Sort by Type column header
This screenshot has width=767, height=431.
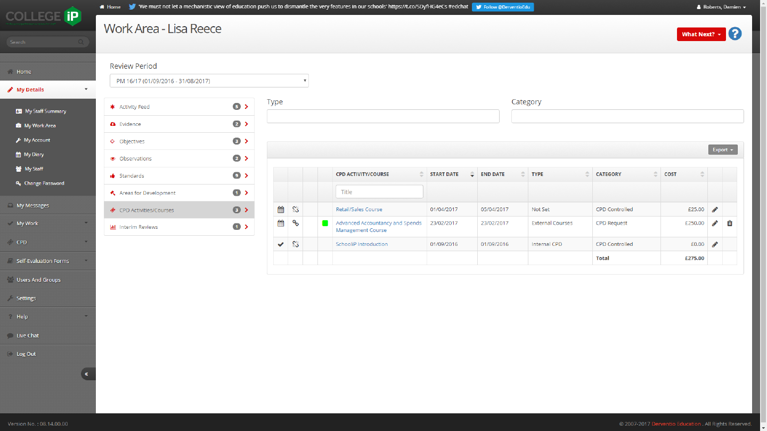[x=560, y=174]
